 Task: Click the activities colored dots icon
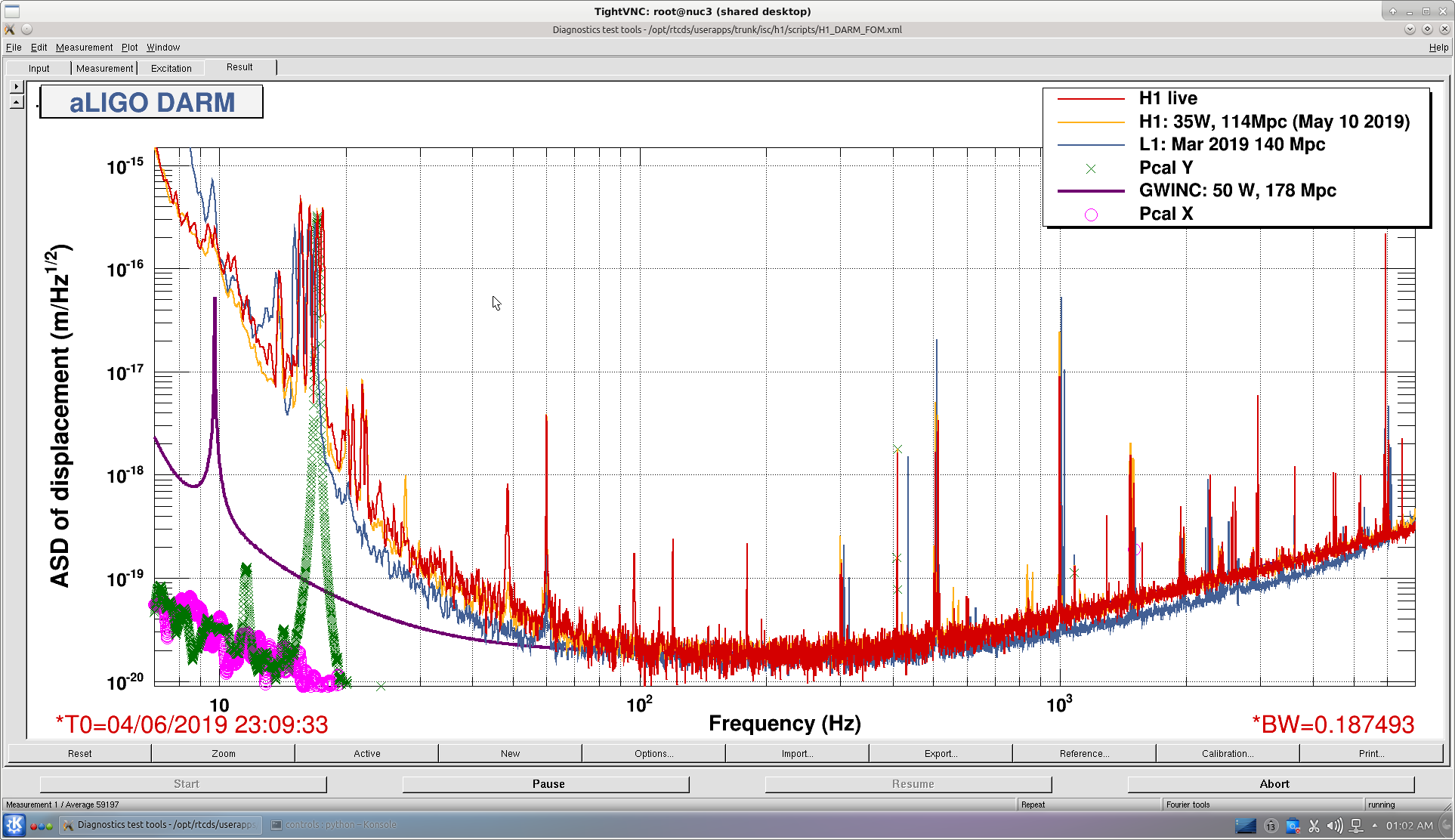(42, 826)
